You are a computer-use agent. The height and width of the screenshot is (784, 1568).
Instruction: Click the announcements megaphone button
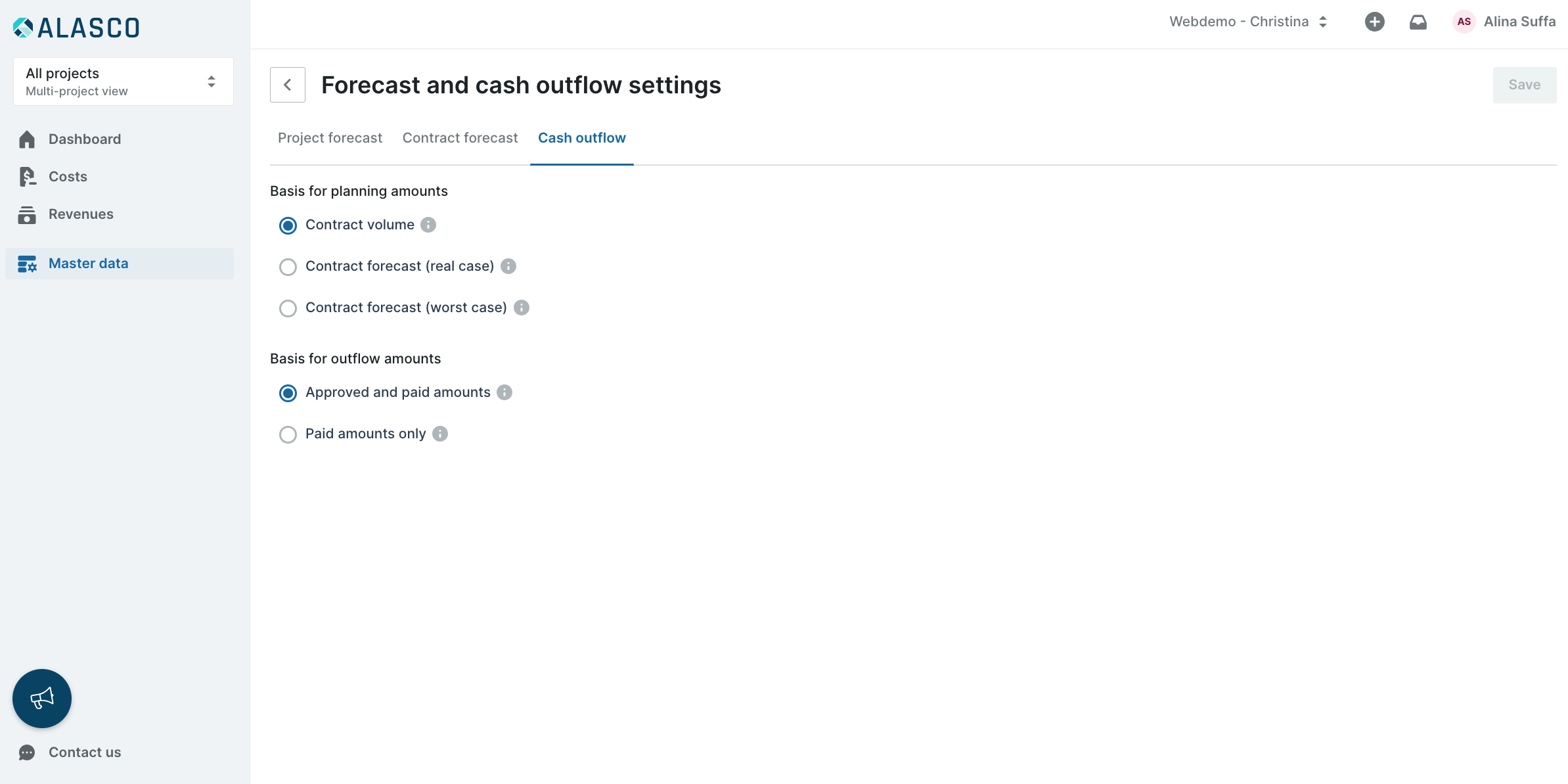point(42,698)
